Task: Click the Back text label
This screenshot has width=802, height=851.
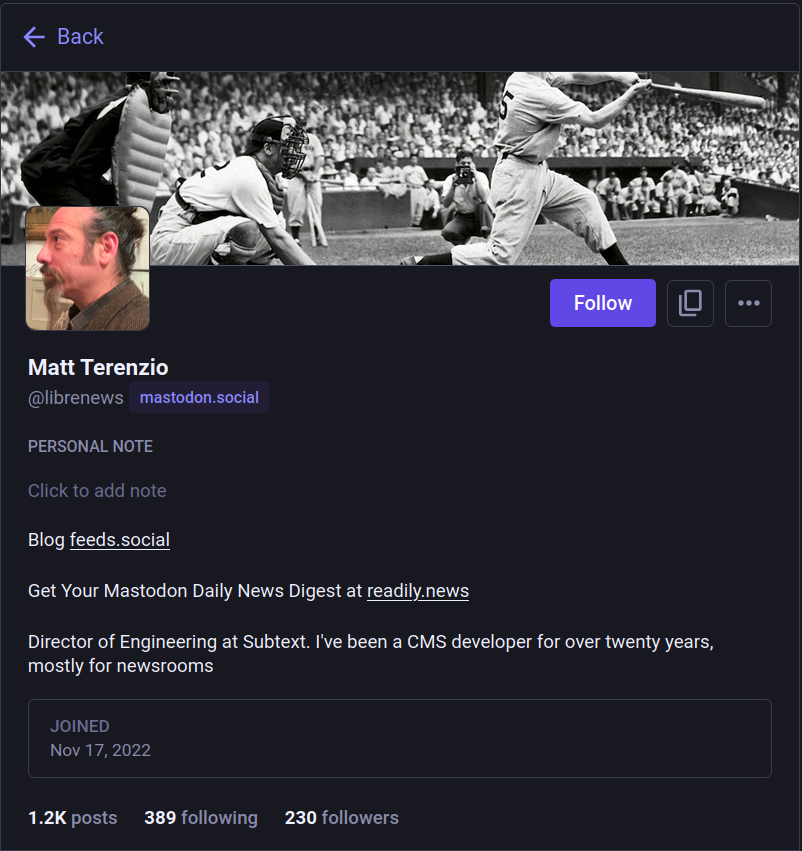Action: 80,37
